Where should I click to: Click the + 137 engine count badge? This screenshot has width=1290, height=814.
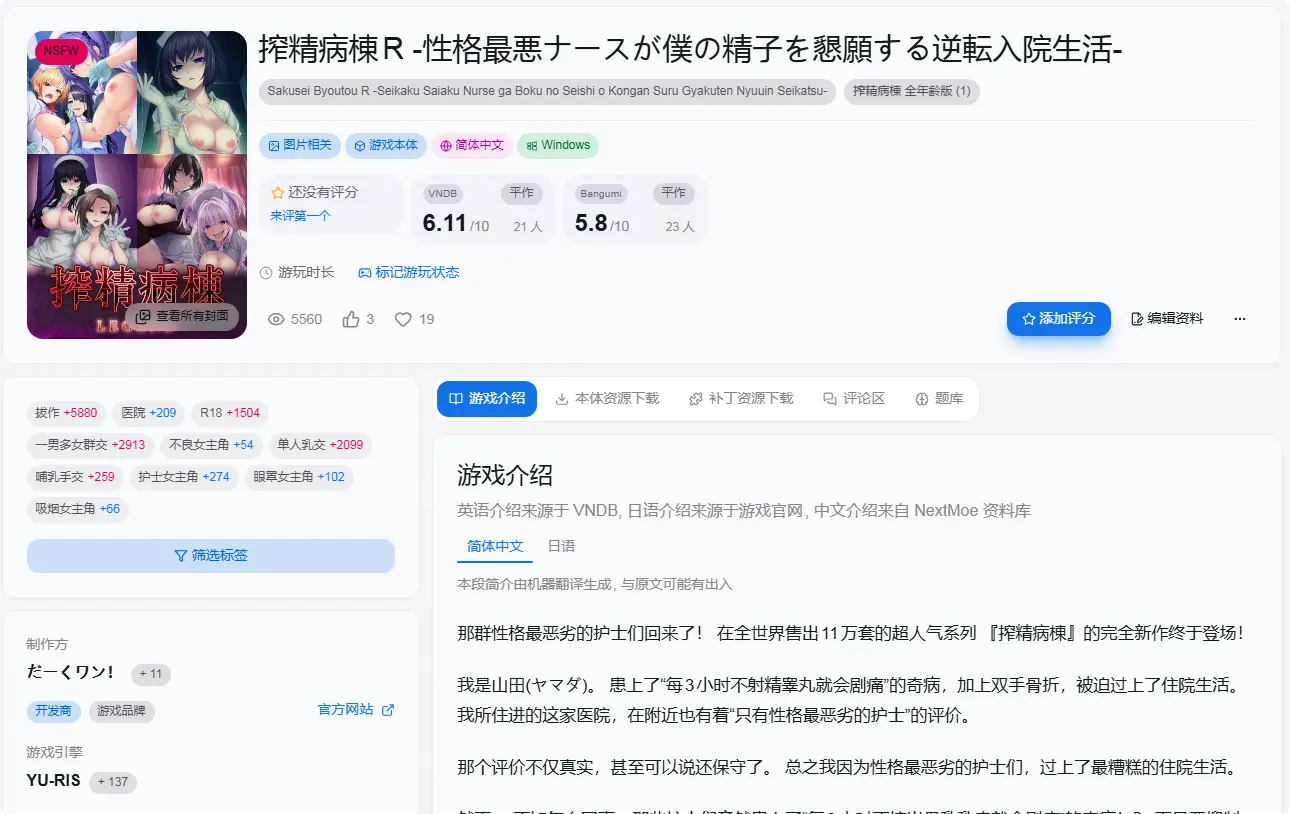[113, 782]
